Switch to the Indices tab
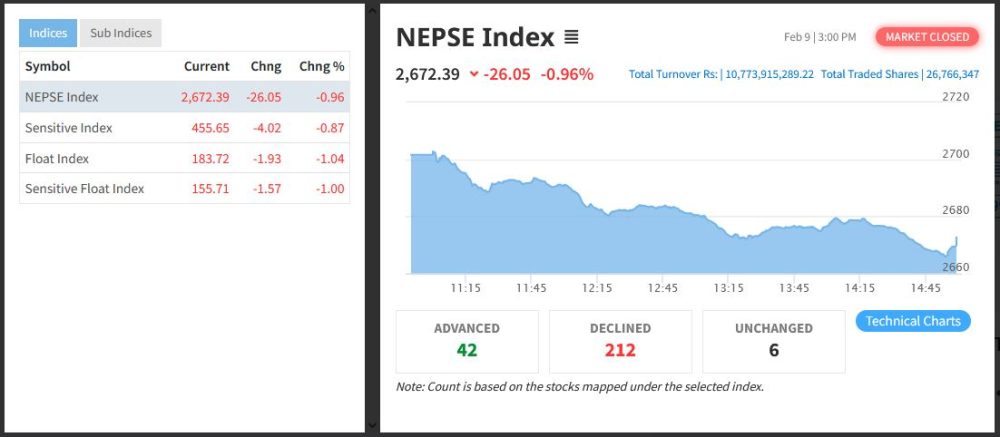The width and height of the screenshot is (1000, 437). 48,33
